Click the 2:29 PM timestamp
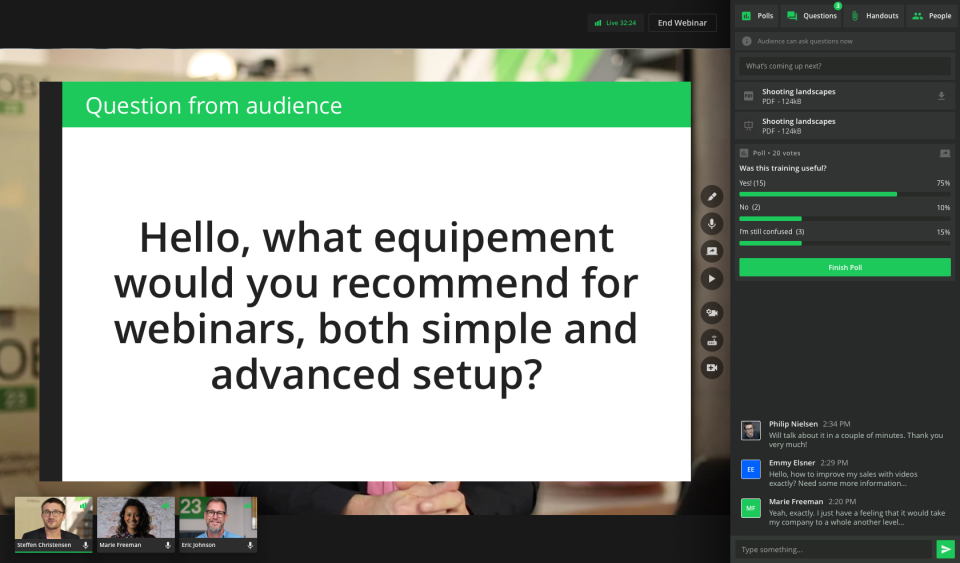960x563 pixels. click(834, 463)
